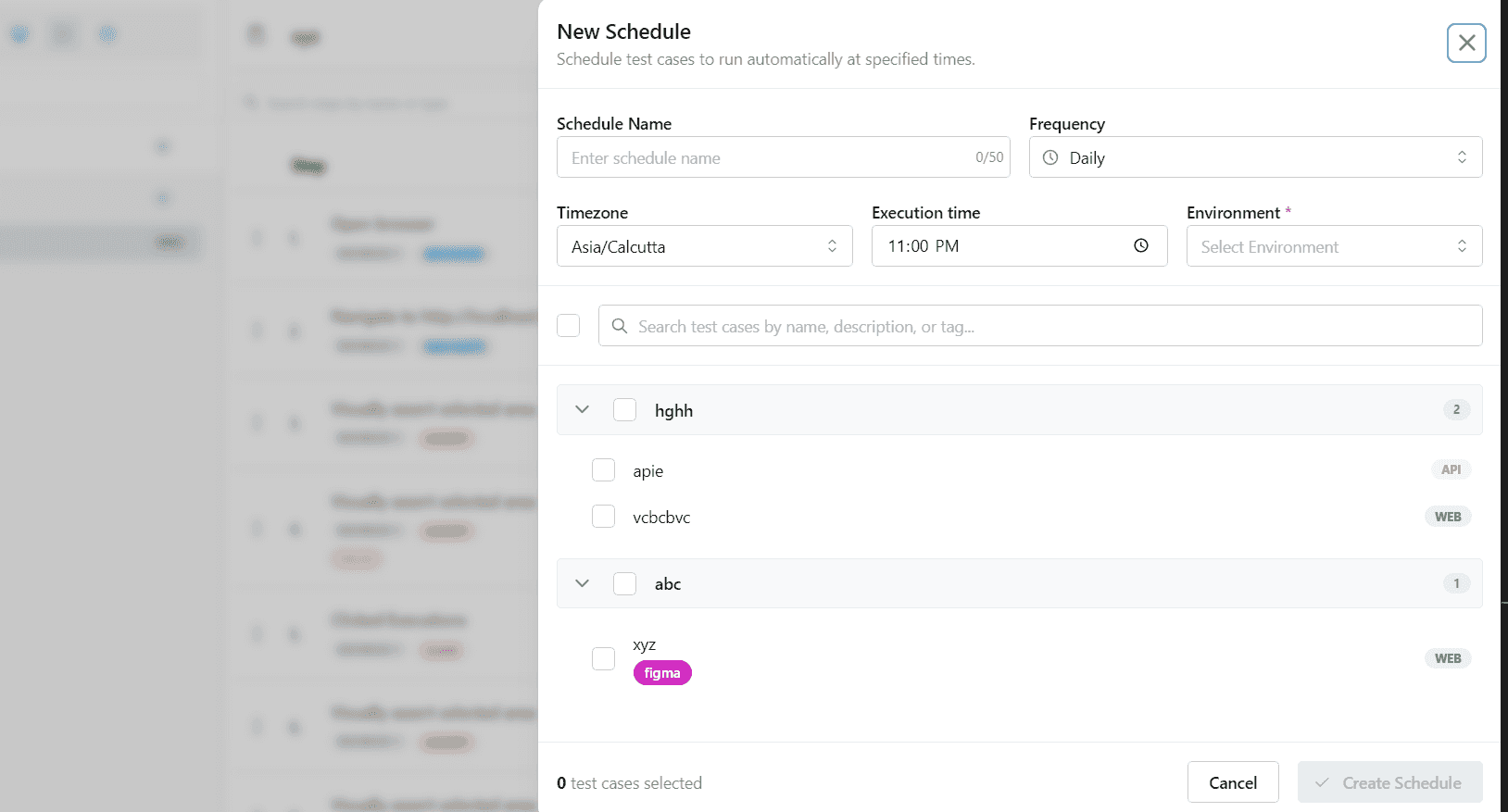Click the magnifier icon in test case search
Image resolution: width=1508 pixels, height=812 pixels.
620,326
